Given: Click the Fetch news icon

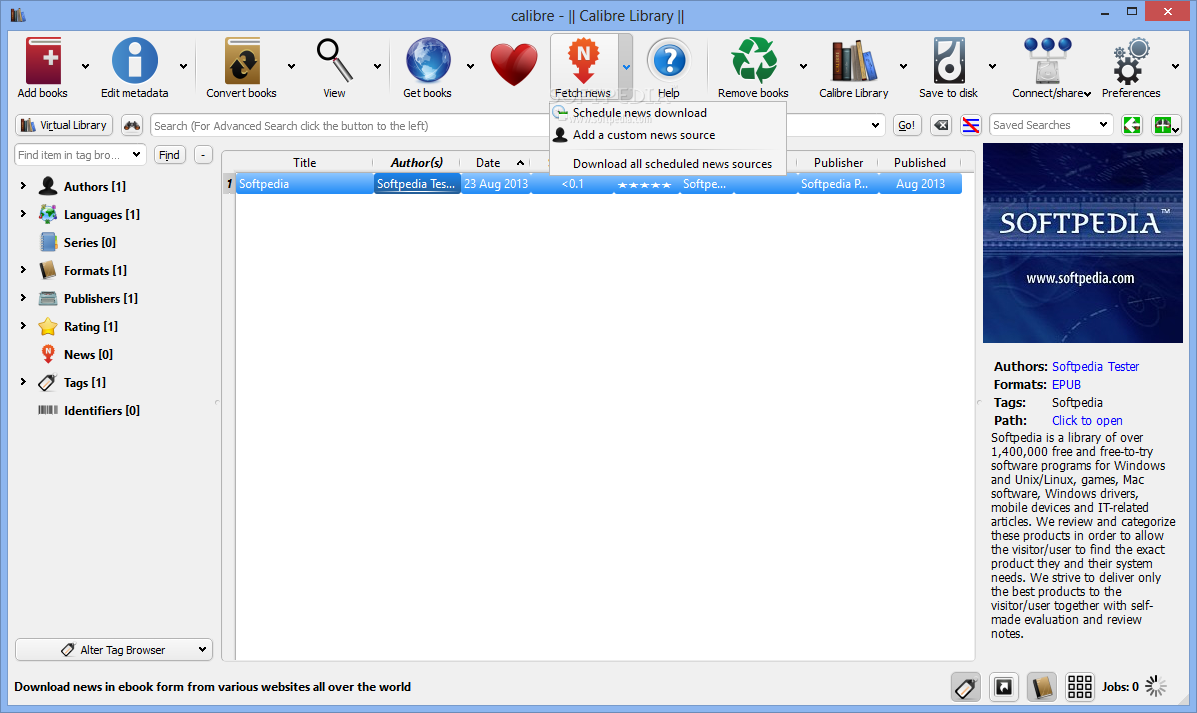Looking at the screenshot, I should point(583,61).
